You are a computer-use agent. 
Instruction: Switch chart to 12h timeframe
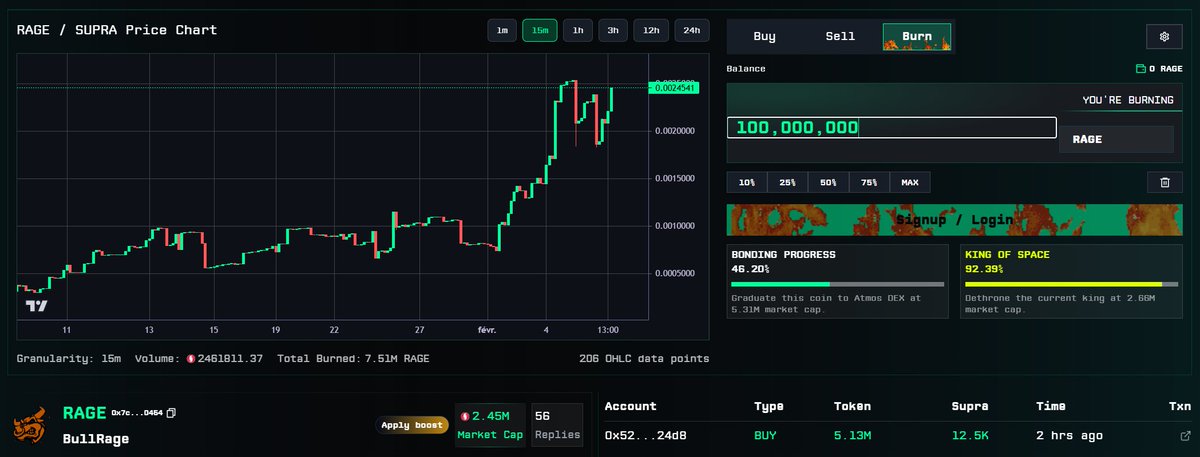(651, 30)
